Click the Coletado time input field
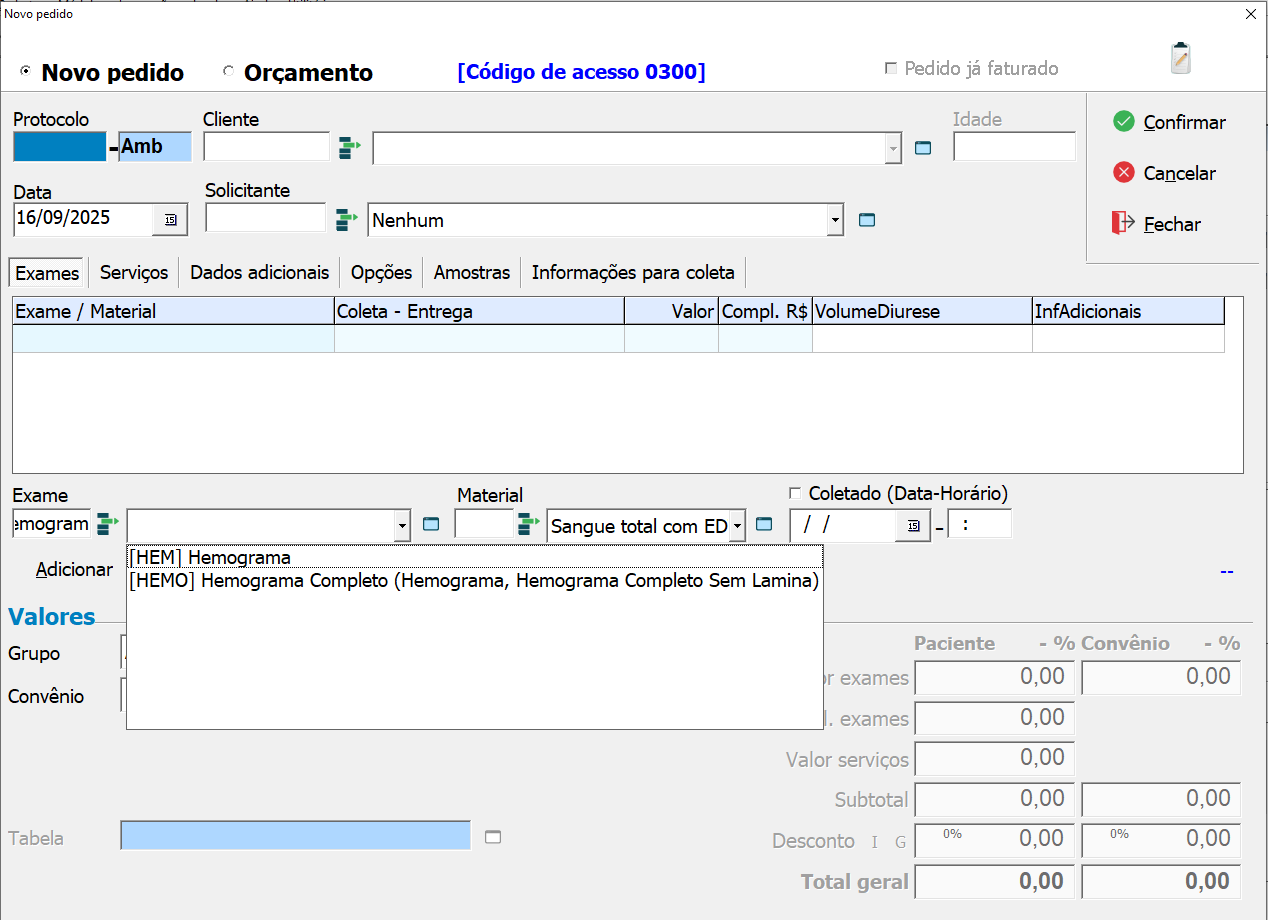 [x=980, y=524]
